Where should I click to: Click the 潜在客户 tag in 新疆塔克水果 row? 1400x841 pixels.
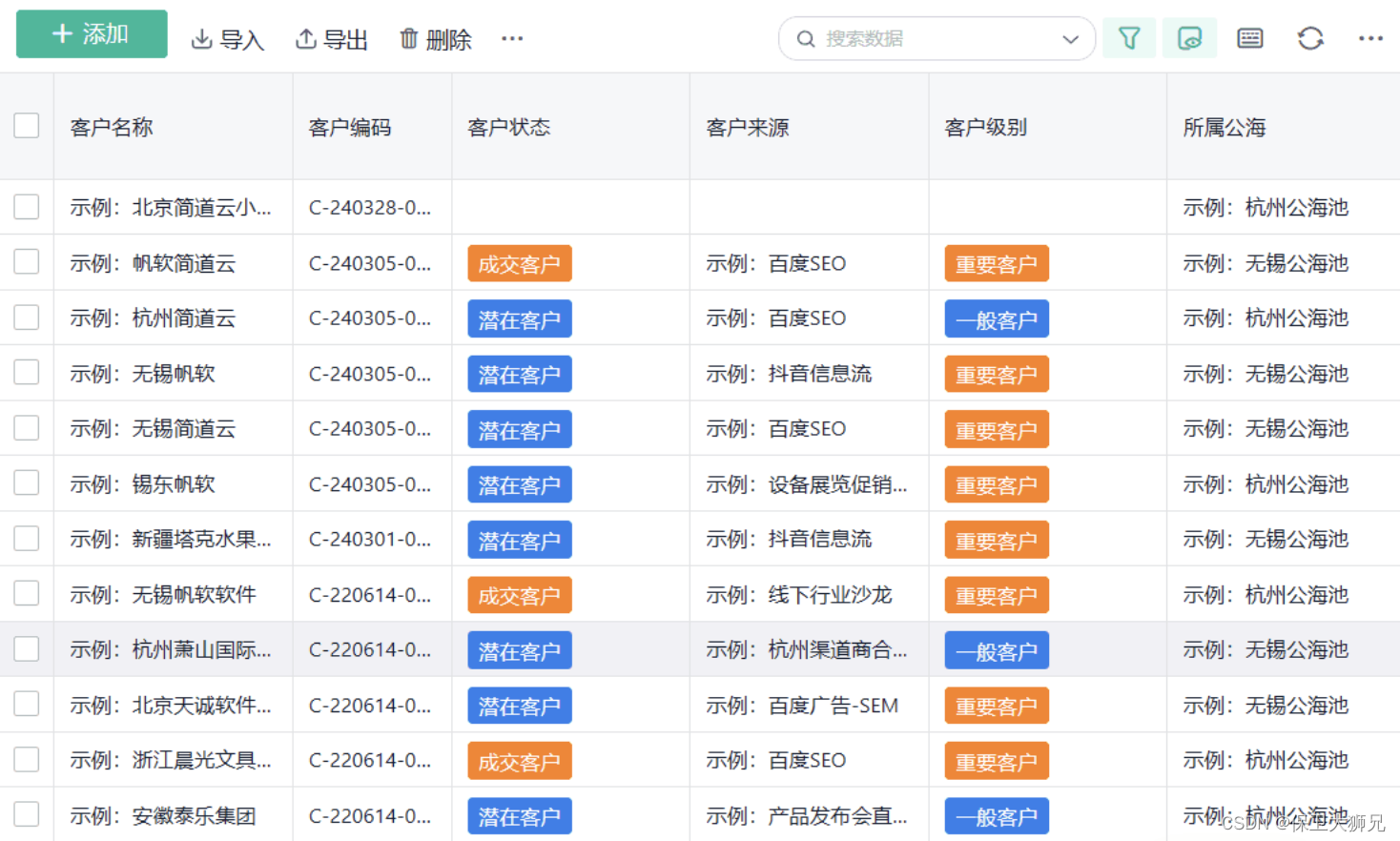click(520, 541)
